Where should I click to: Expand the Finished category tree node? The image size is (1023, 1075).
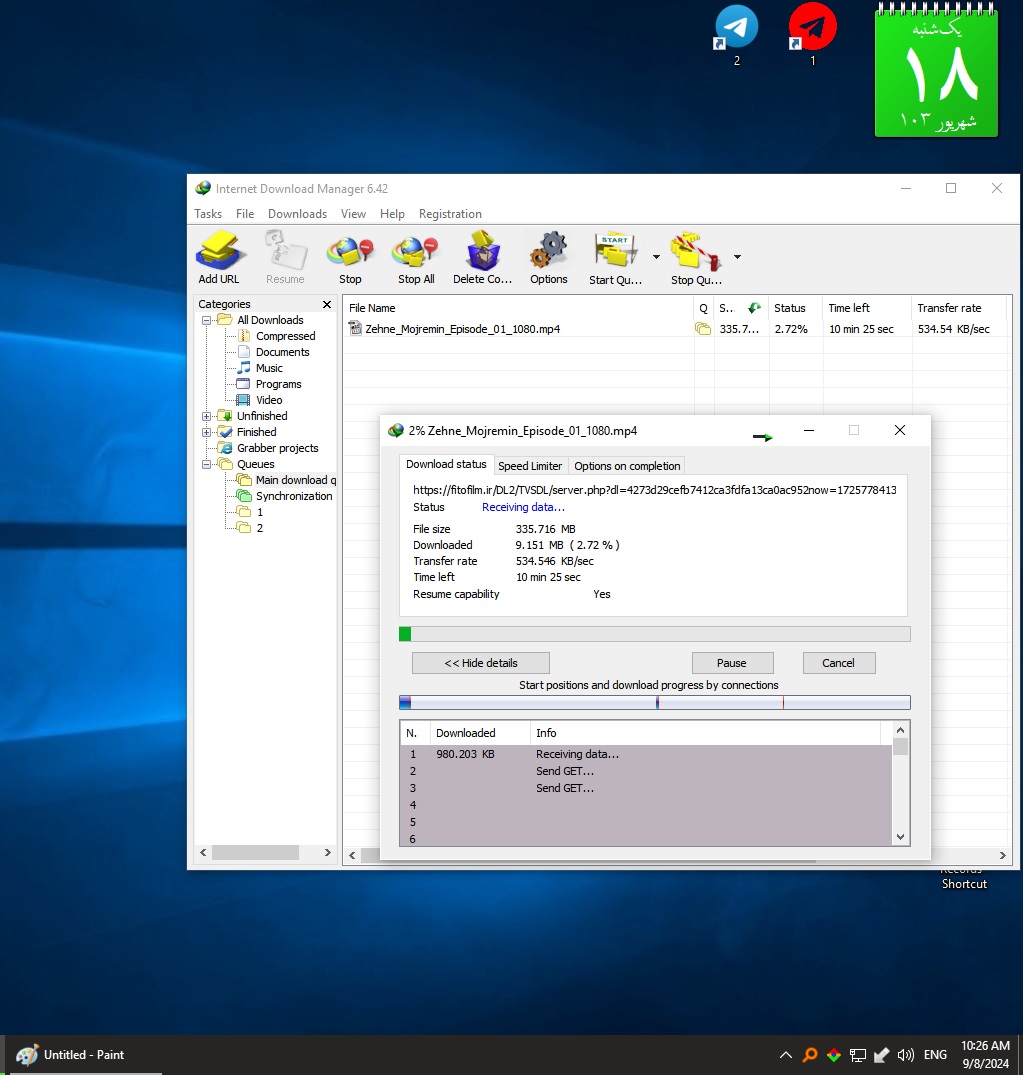click(207, 432)
